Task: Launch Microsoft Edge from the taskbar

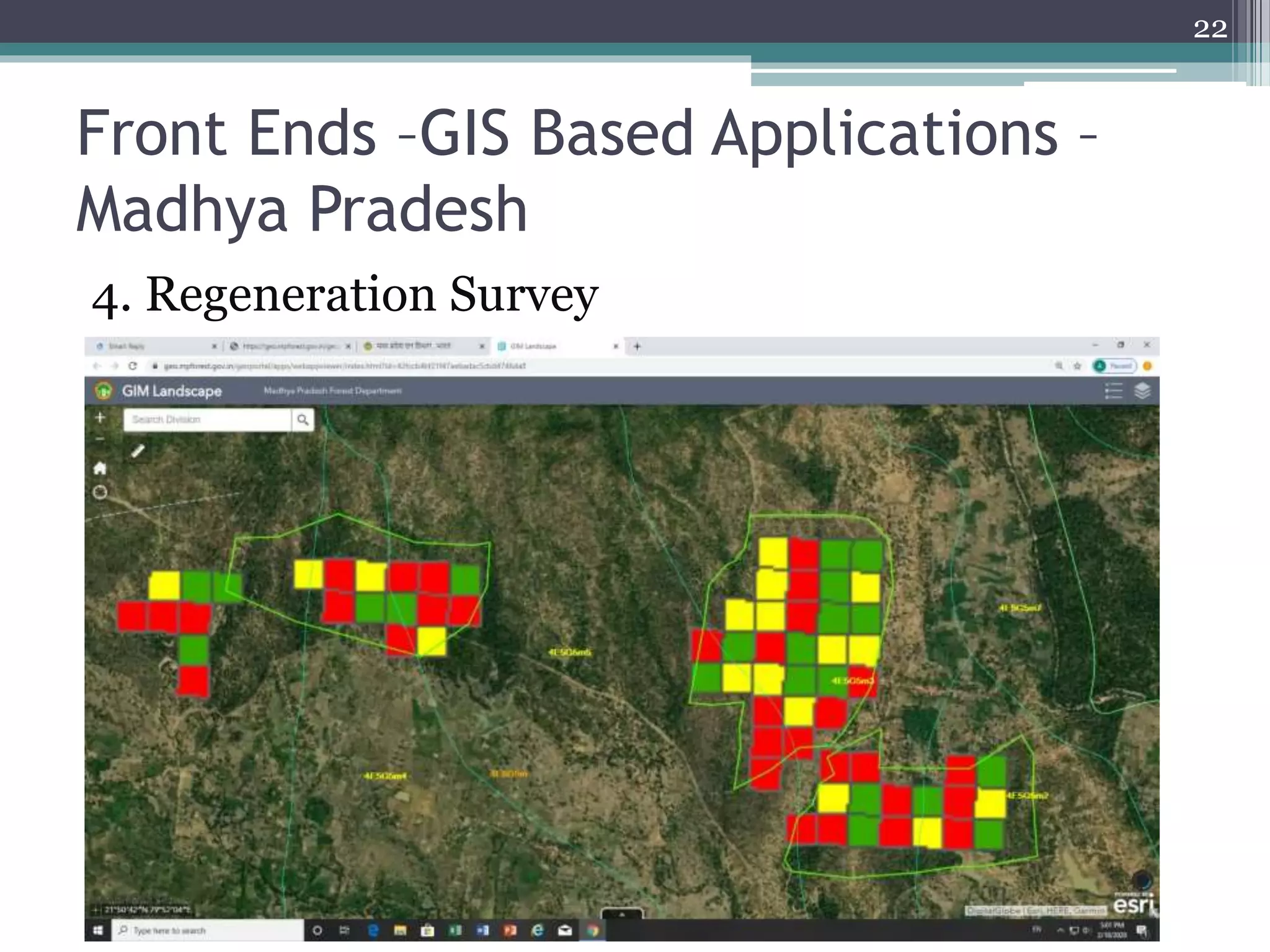Action: click(x=373, y=930)
